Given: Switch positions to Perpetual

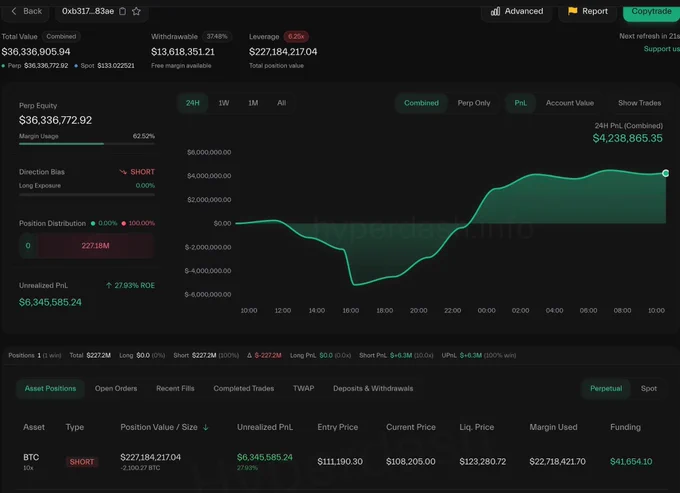Looking at the screenshot, I should point(606,389).
